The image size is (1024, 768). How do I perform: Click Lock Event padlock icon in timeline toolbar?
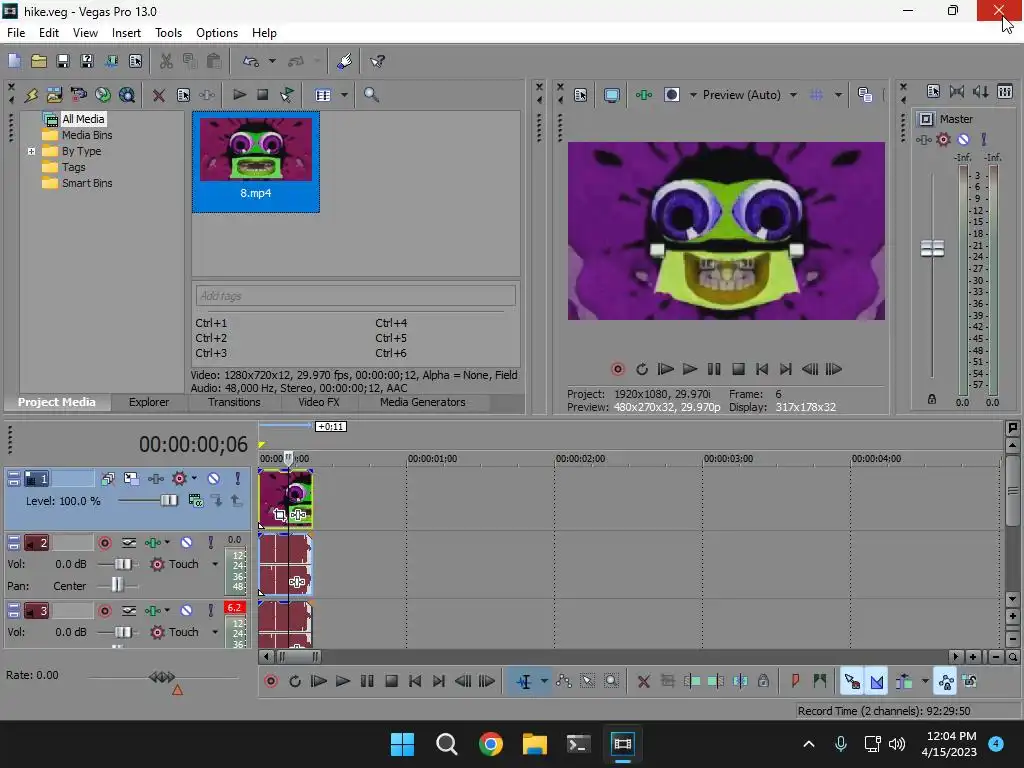click(x=763, y=681)
